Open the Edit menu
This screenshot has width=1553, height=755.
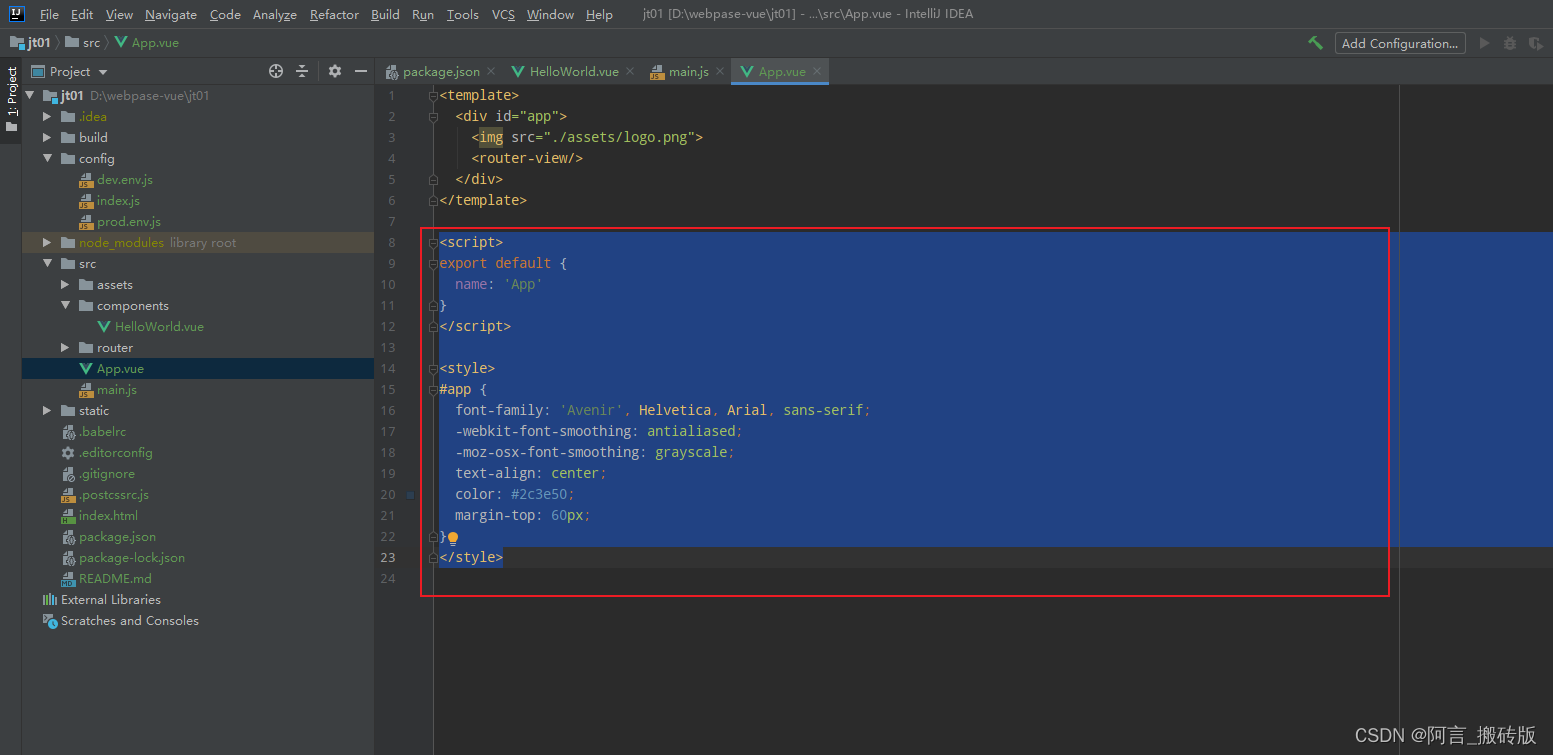(x=82, y=14)
